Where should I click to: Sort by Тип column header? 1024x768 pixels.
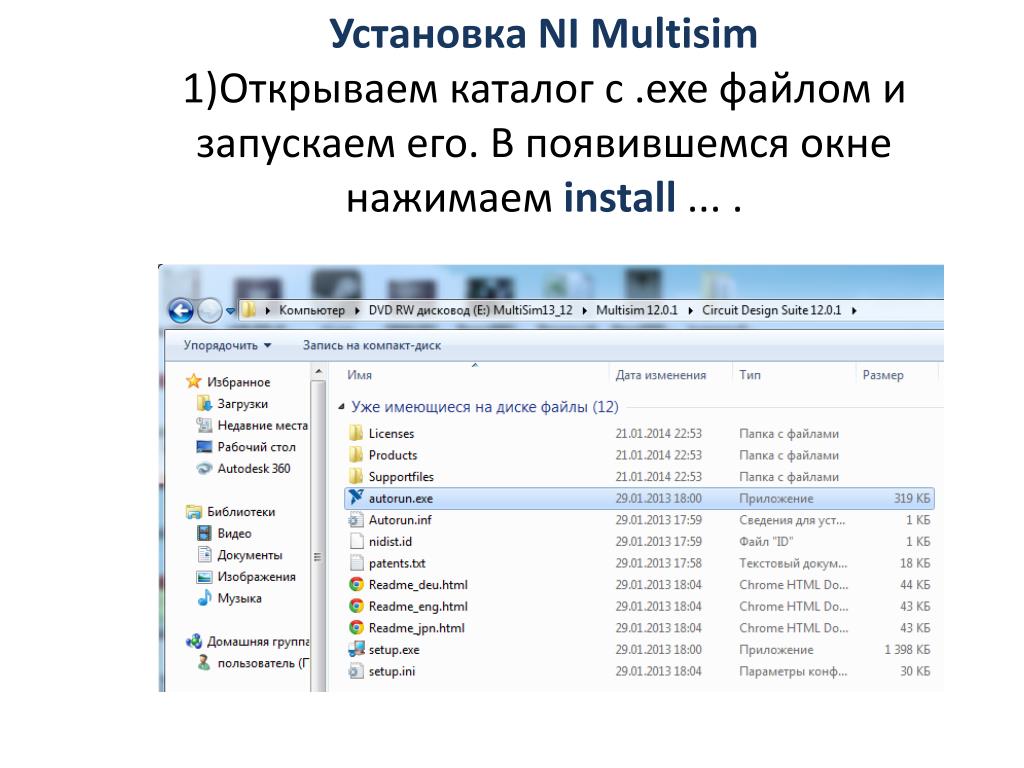tap(750, 375)
